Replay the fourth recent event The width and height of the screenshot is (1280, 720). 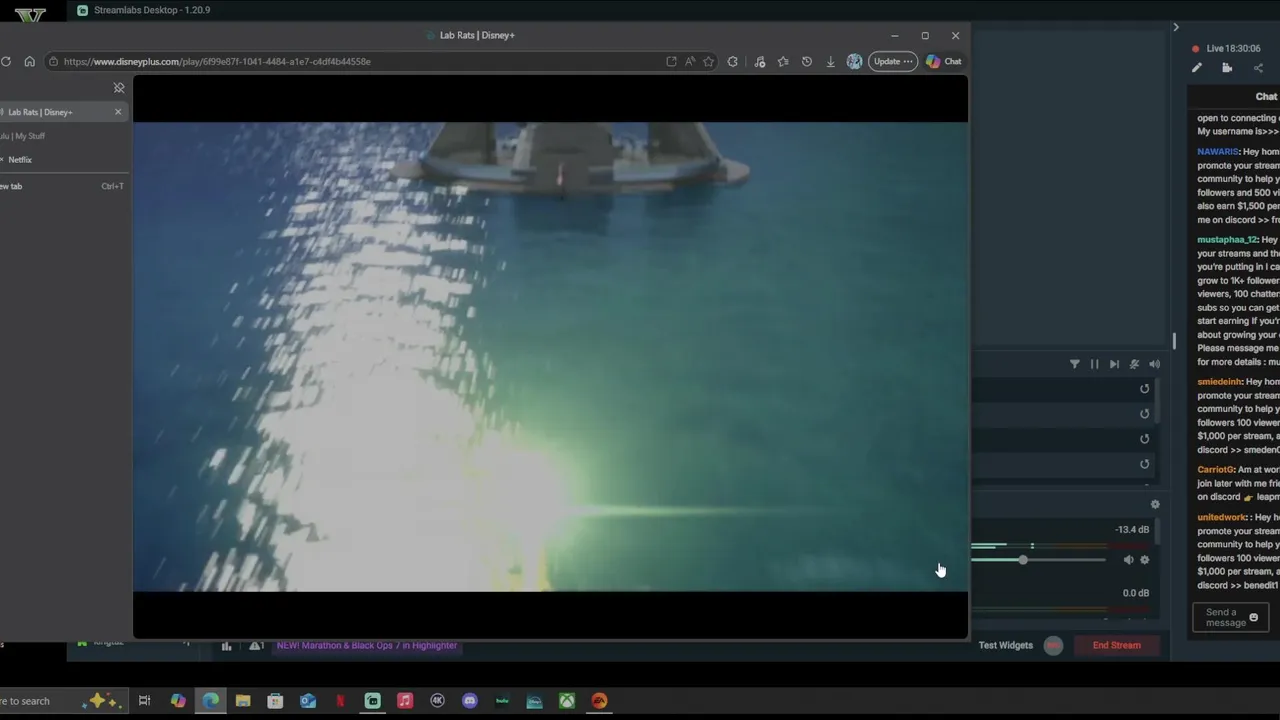click(1145, 464)
